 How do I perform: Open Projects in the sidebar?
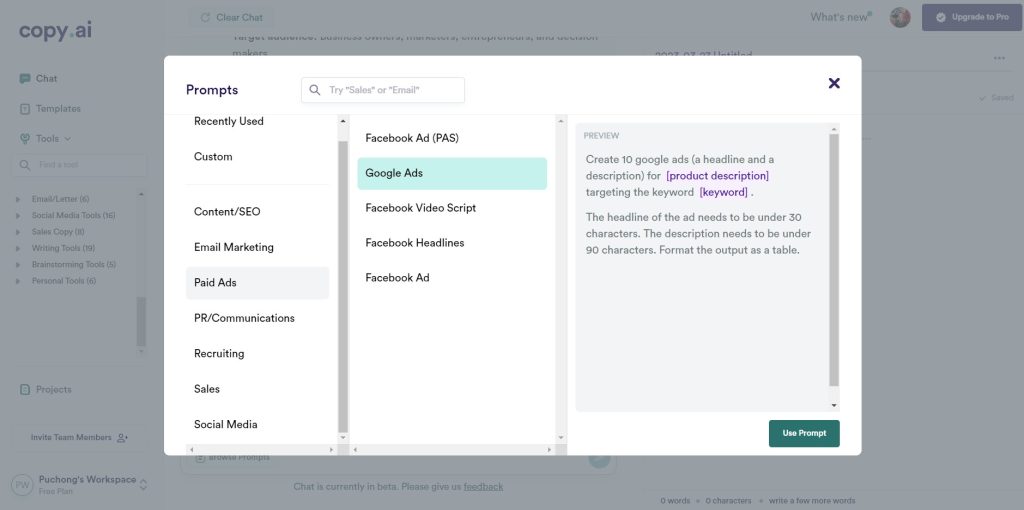tap(46, 390)
